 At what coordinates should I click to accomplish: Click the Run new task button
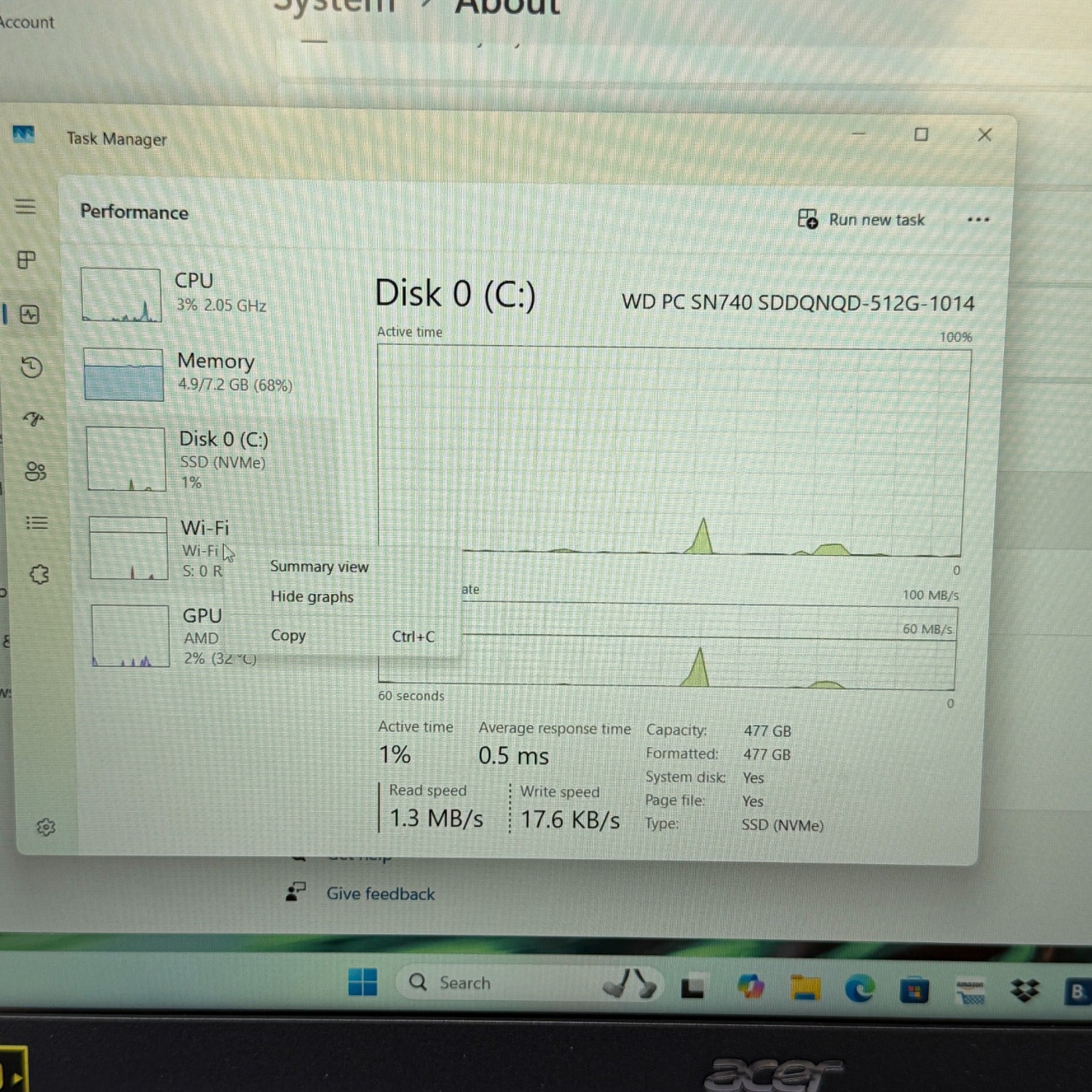pyautogui.click(x=861, y=219)
